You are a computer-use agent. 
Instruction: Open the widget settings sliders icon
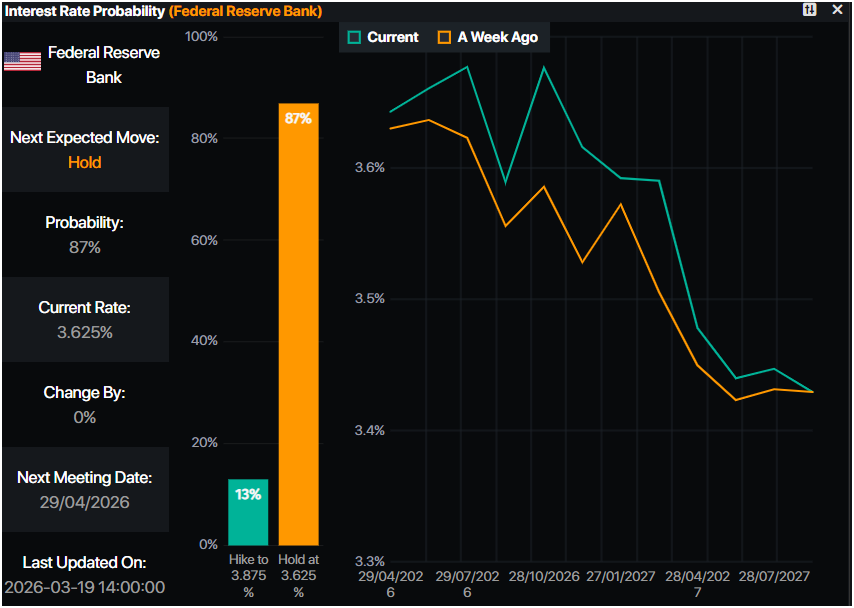click(810, 9)
